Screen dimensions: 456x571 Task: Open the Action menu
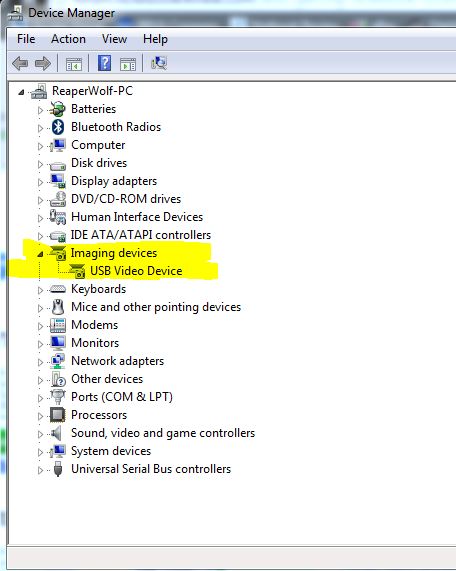pyautogui.click(x=68, y=39)
